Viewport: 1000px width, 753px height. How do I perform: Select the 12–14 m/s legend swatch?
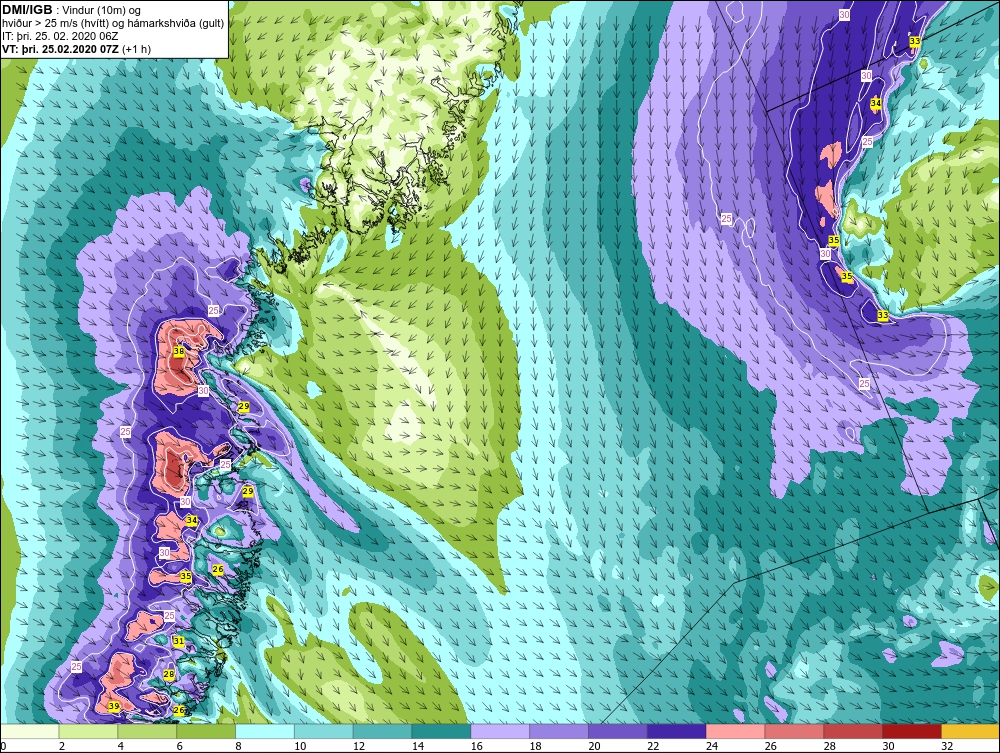click(x=382, y=731)
